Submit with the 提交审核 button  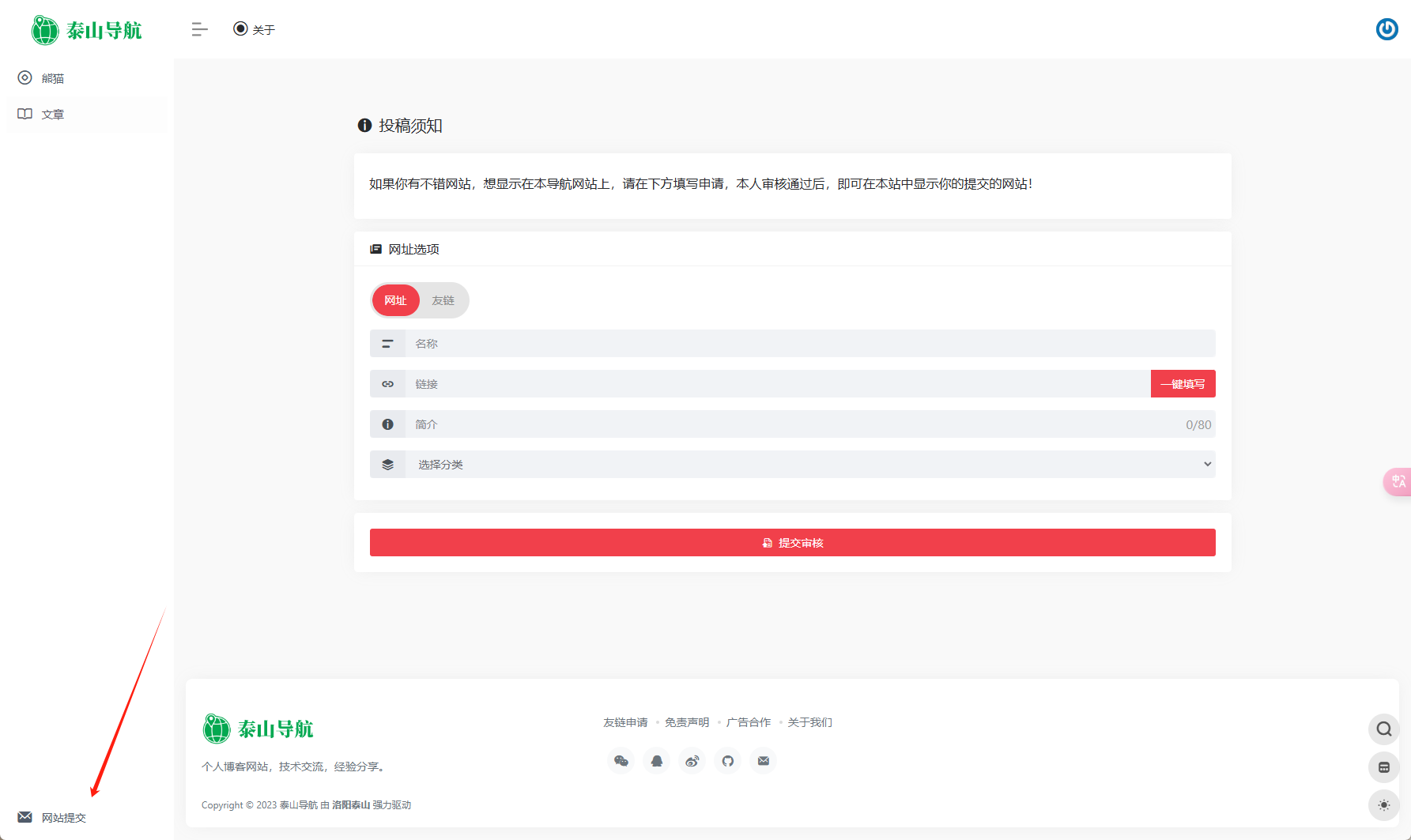[792, 542]
